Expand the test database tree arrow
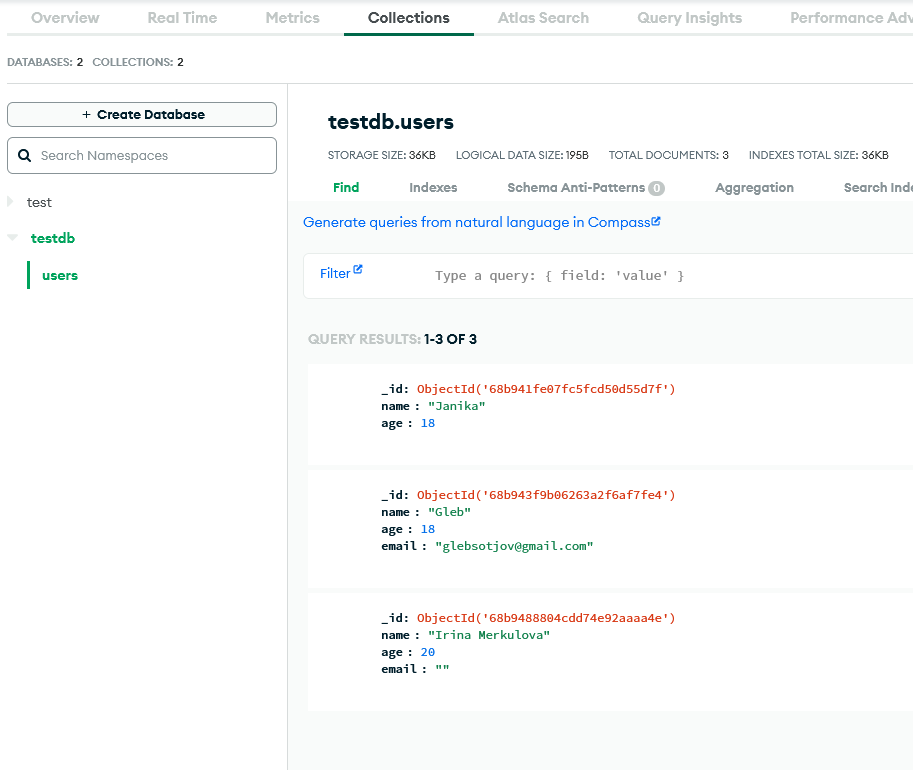This screenshot has width=913, height=770. click(10, 202)
